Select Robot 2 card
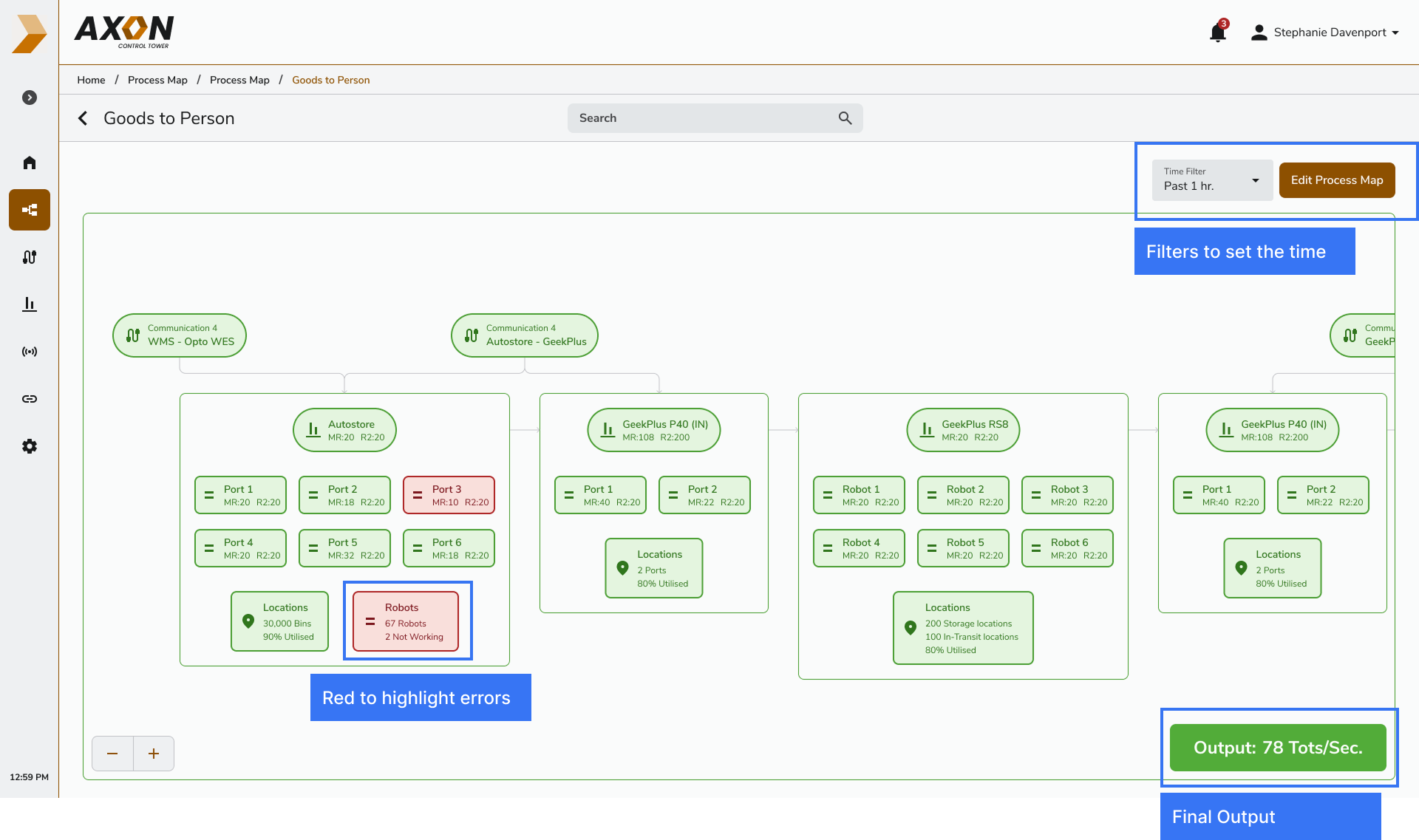Screen dimensions: 1419x840 tap(963, 495)
